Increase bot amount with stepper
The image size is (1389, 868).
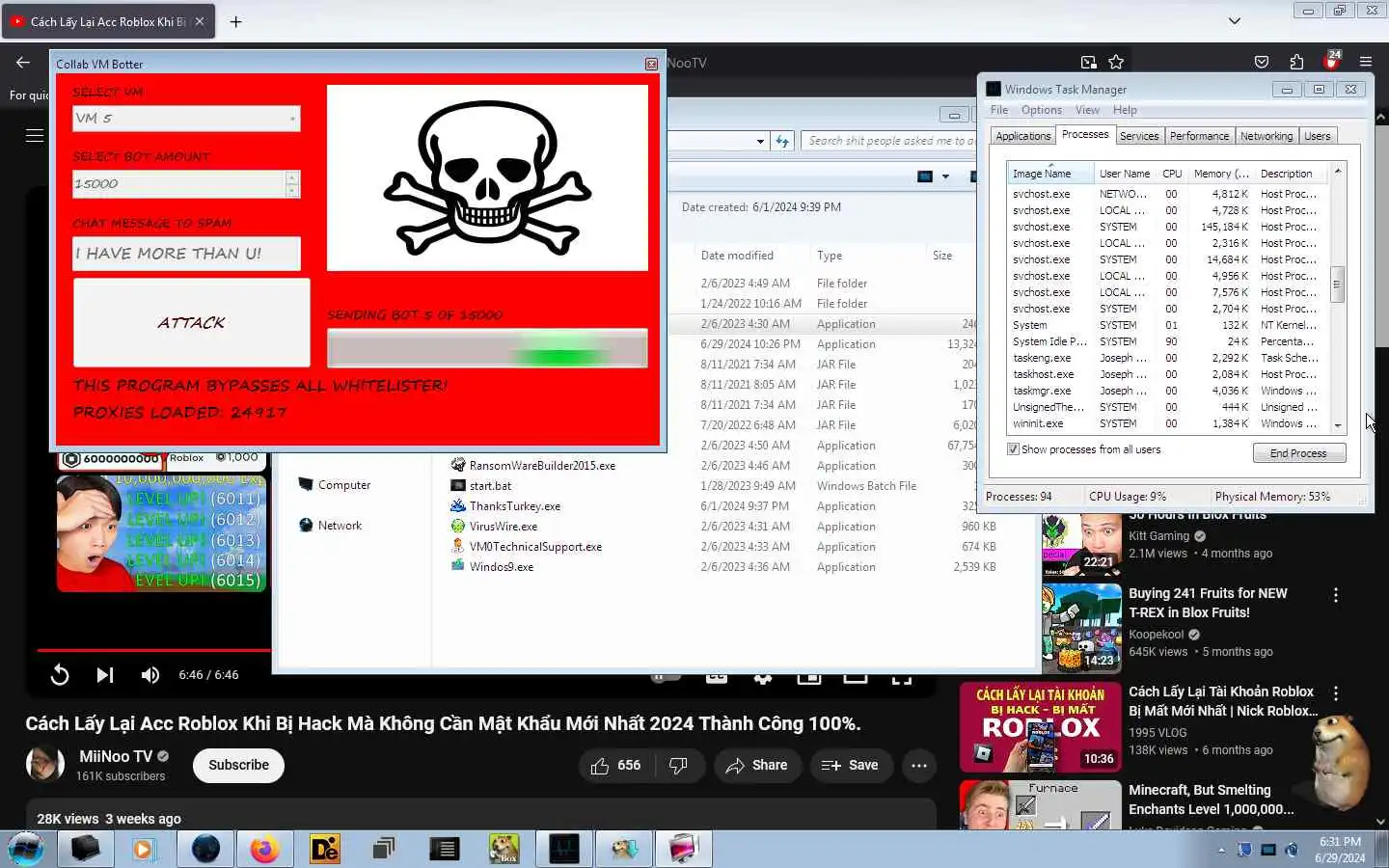[x=292, y=177]
